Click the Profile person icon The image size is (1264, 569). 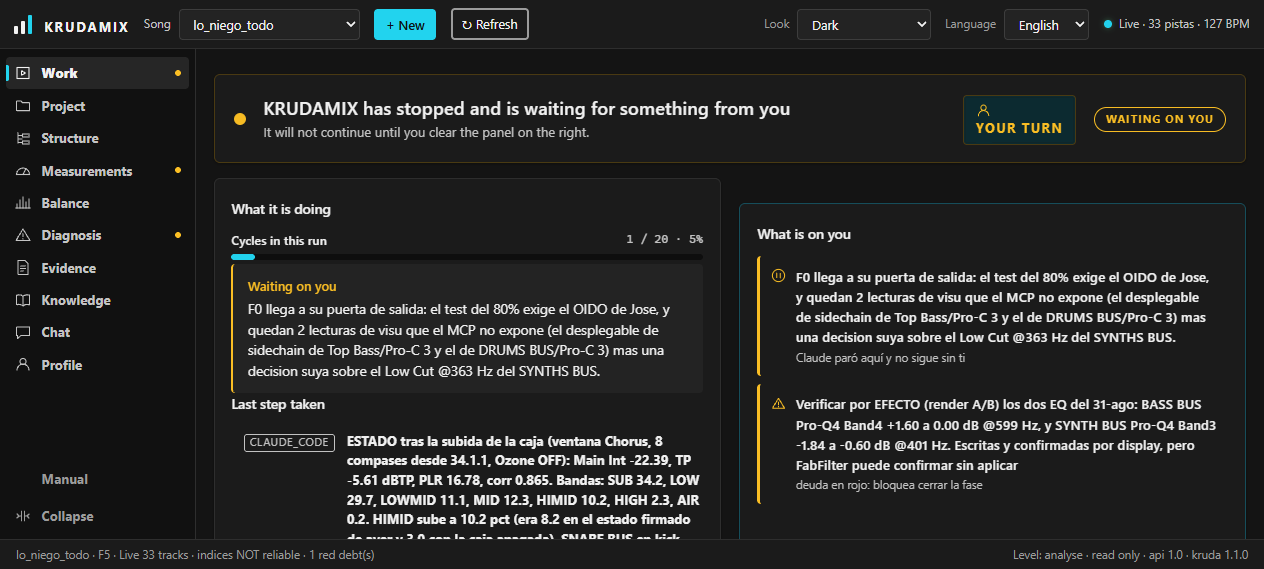(x=23, y=365)
